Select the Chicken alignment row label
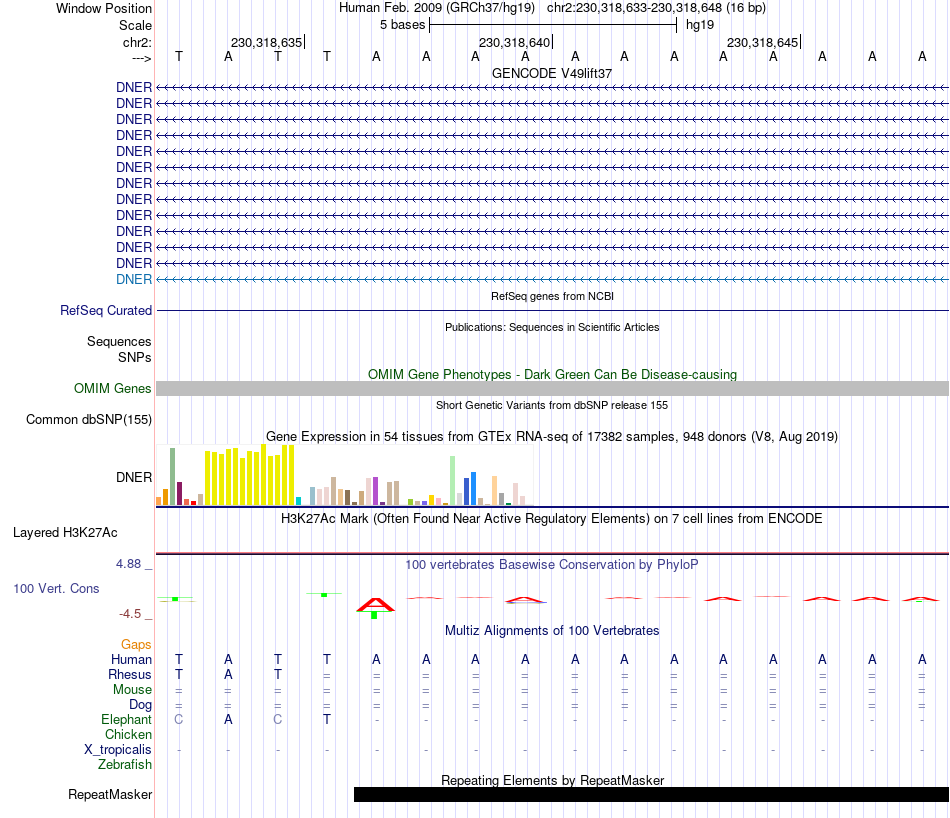This screenshot has width=950, height=818. (128, 734)
